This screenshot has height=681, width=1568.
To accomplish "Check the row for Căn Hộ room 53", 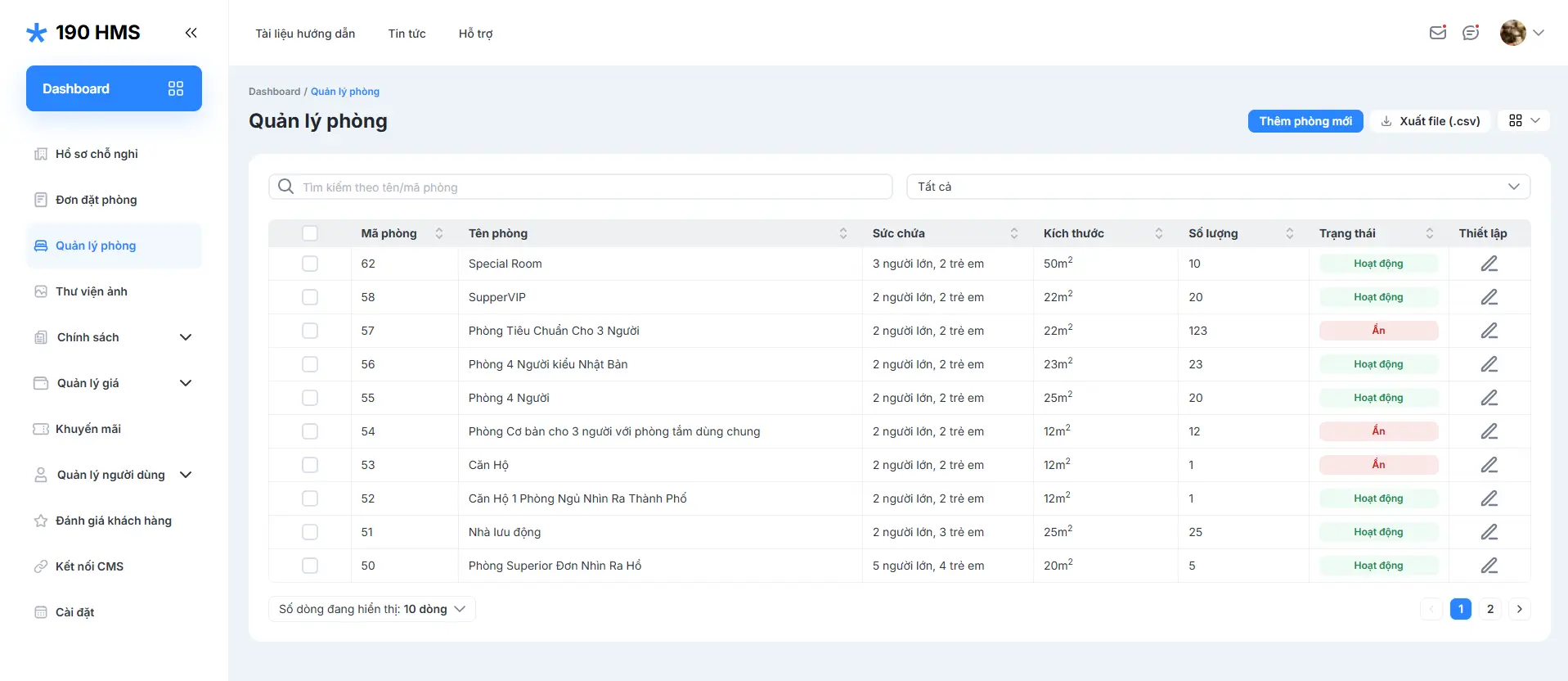I will (x=310, y=465).
